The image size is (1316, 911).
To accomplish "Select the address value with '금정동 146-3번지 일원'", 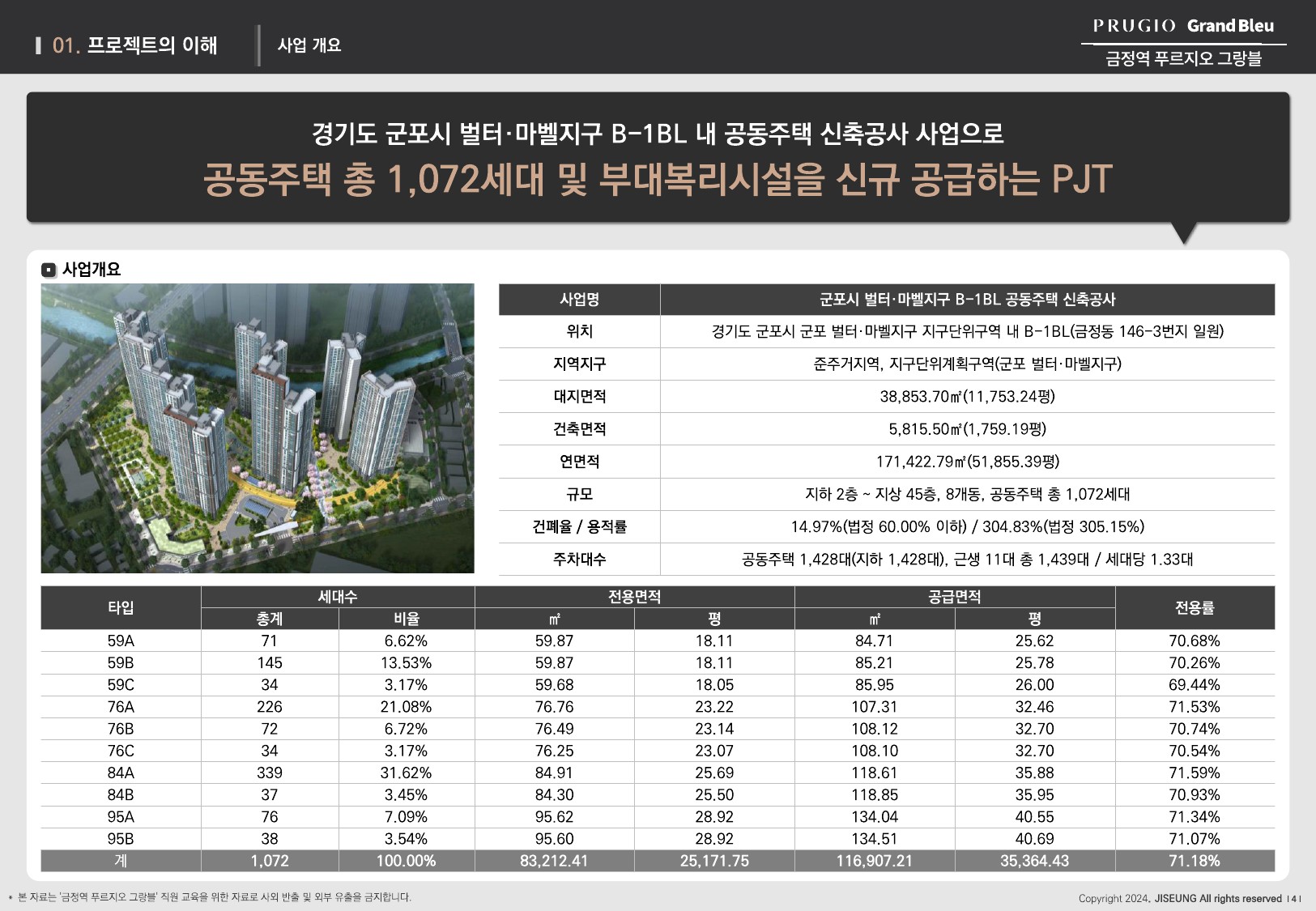I will click(967, 331).
